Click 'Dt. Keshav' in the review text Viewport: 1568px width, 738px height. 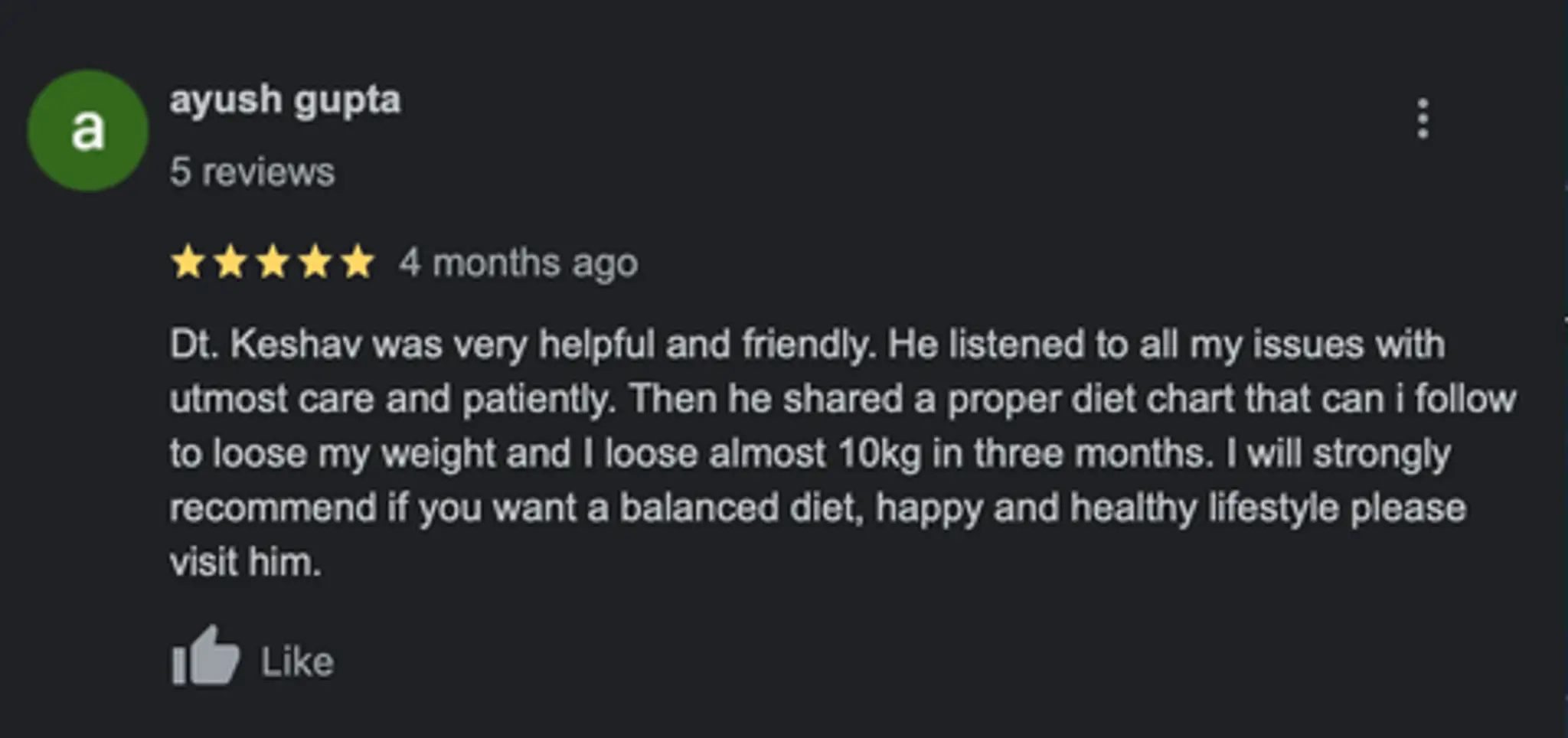(x=265, y=345)
